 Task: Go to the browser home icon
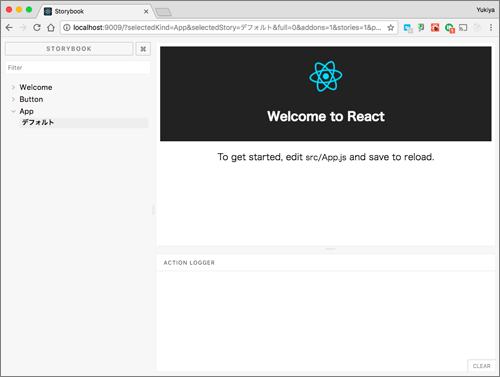click(51, 28)
